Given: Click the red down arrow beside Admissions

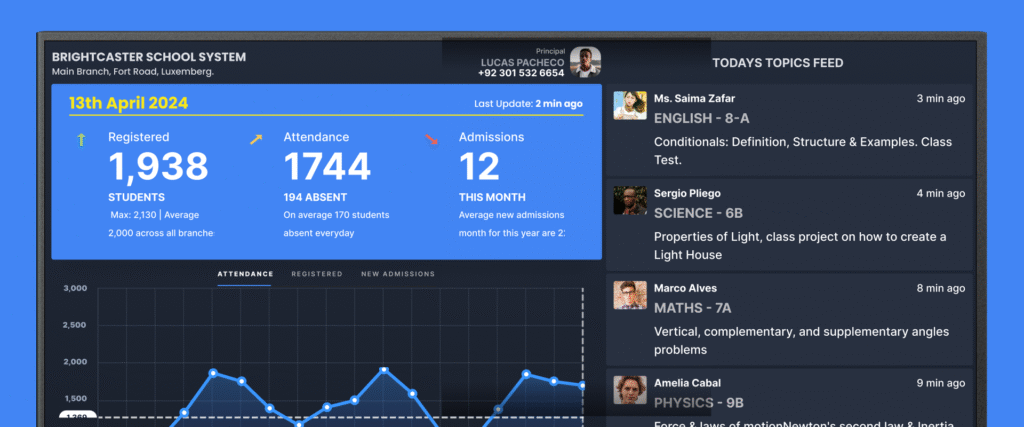Looking at the screenshot, I should [432, 140].
